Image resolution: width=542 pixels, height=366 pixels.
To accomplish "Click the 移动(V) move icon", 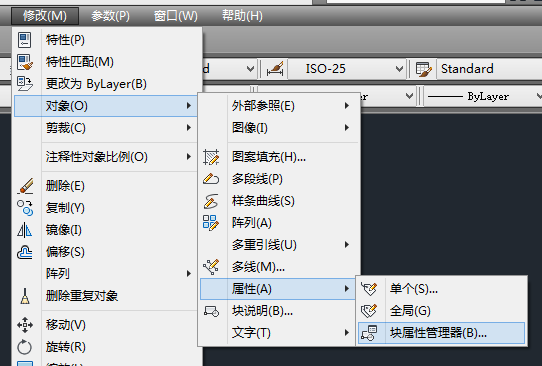I will (x=25, y=325).
